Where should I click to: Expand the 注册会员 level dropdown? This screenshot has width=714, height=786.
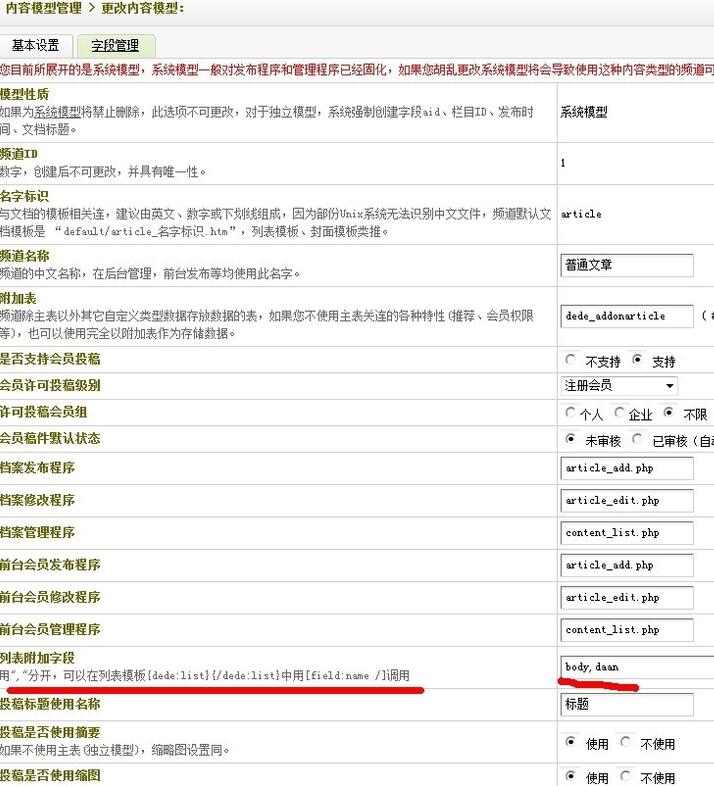click(x=619, y=385)
